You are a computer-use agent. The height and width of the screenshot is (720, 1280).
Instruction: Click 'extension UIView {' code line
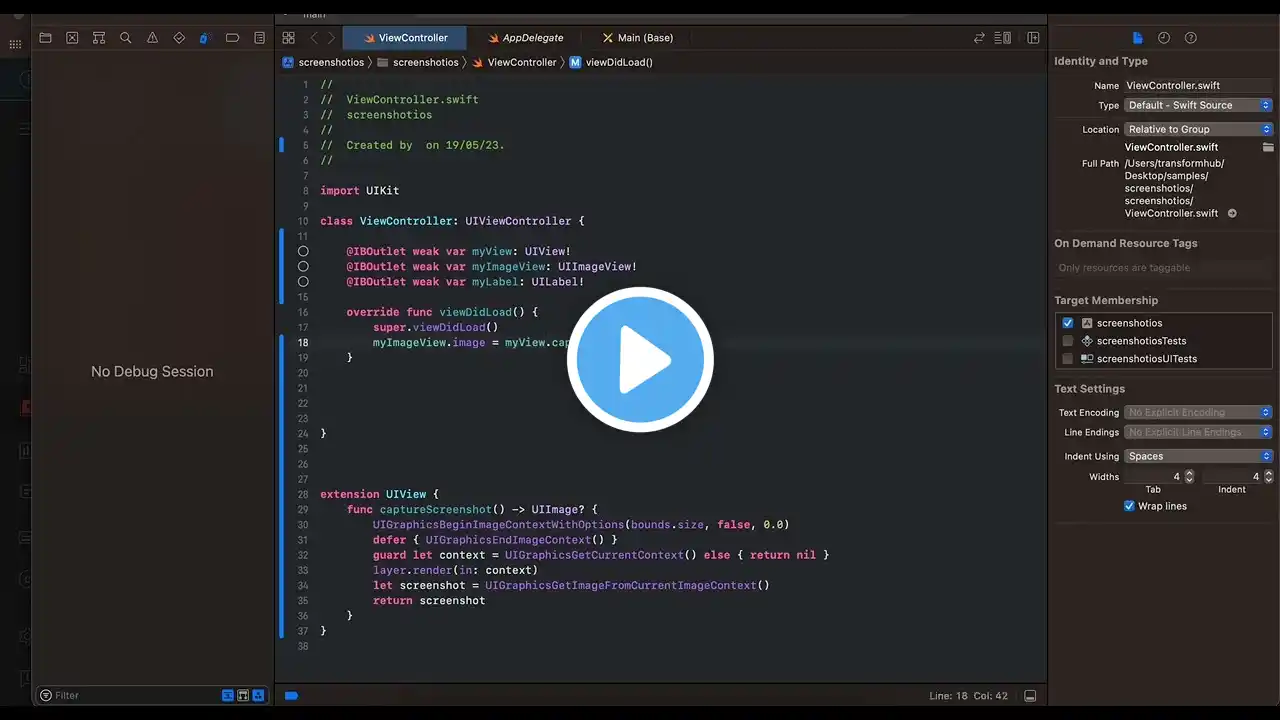379,494
